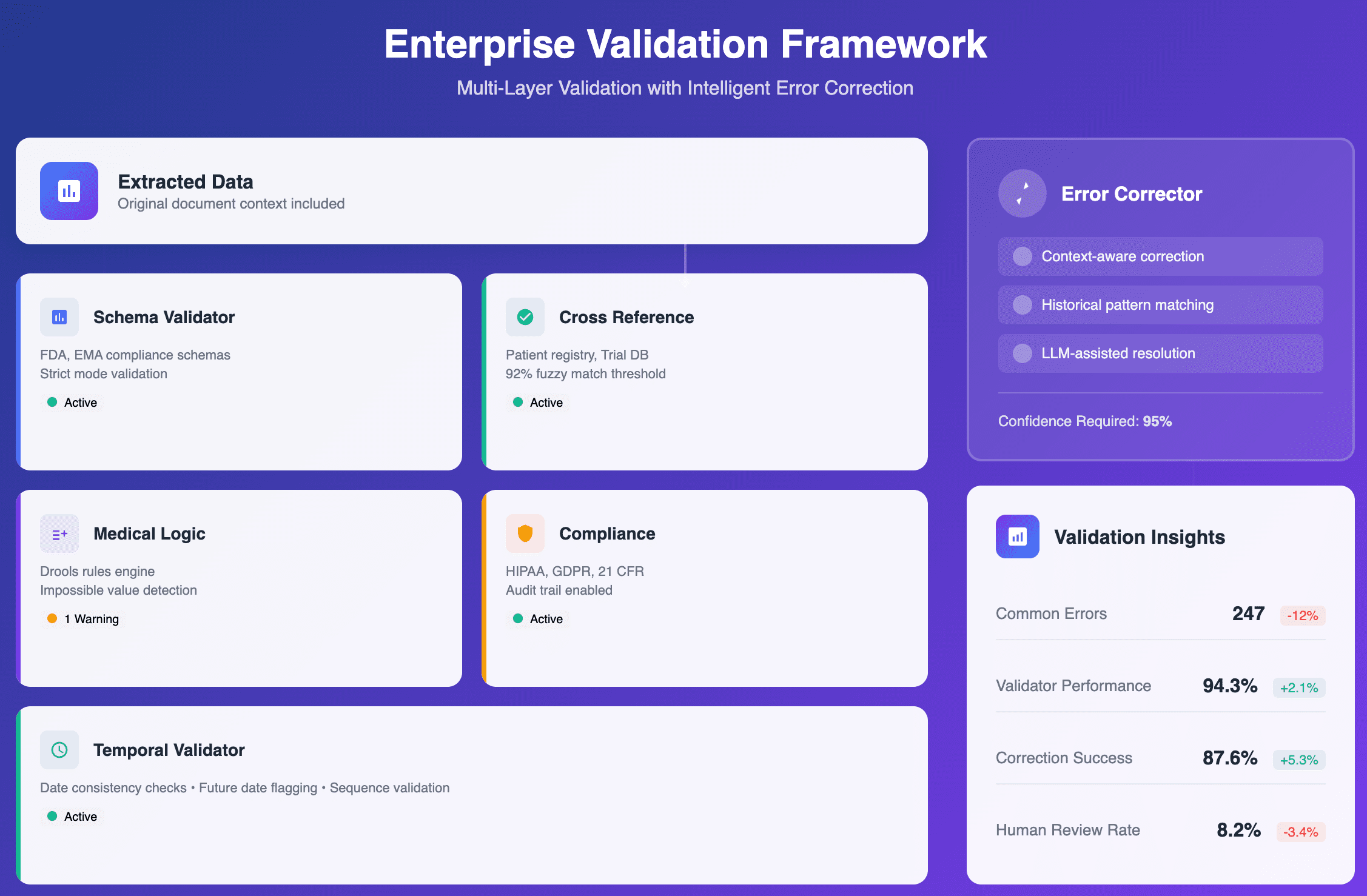Click the Validator Performance +2.1% badge
The width and height of the screenshot is (1367, 896).
(1298, 687)
